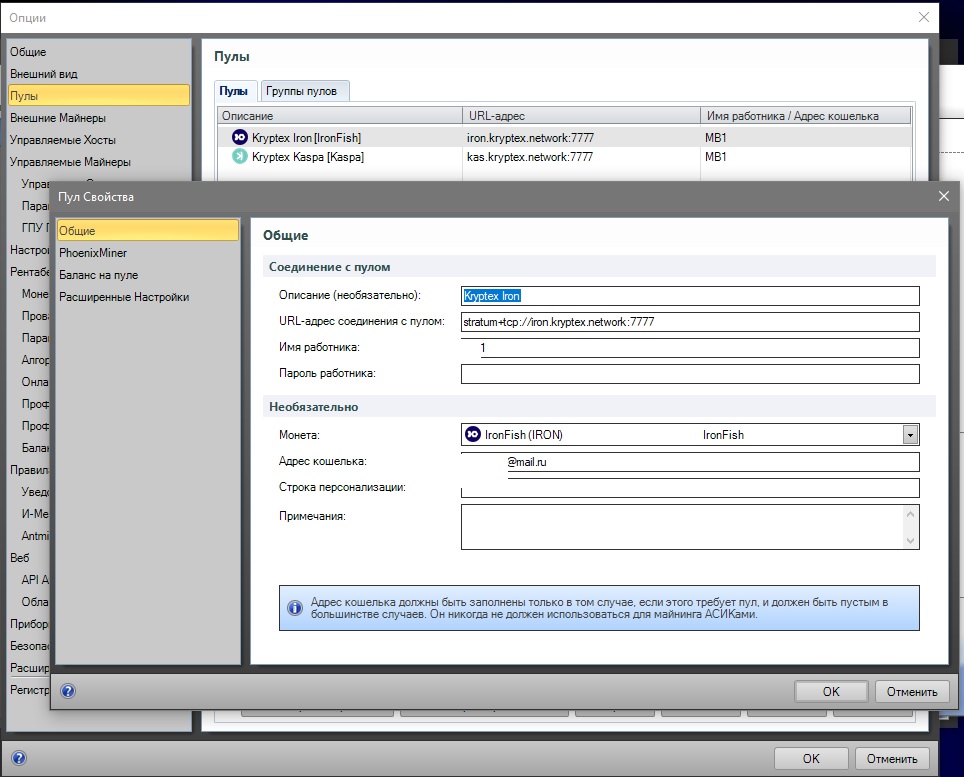The width and height of the screenshot is (964, 777).
Task: Select Общие in Опции sidebar
Action: (28, 52)
